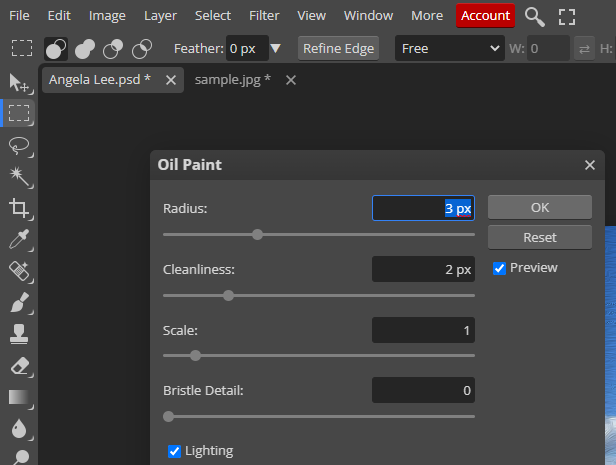616x465 pixels.
Task: Toggle fullscreen mode icon
Action: point(567,16)
